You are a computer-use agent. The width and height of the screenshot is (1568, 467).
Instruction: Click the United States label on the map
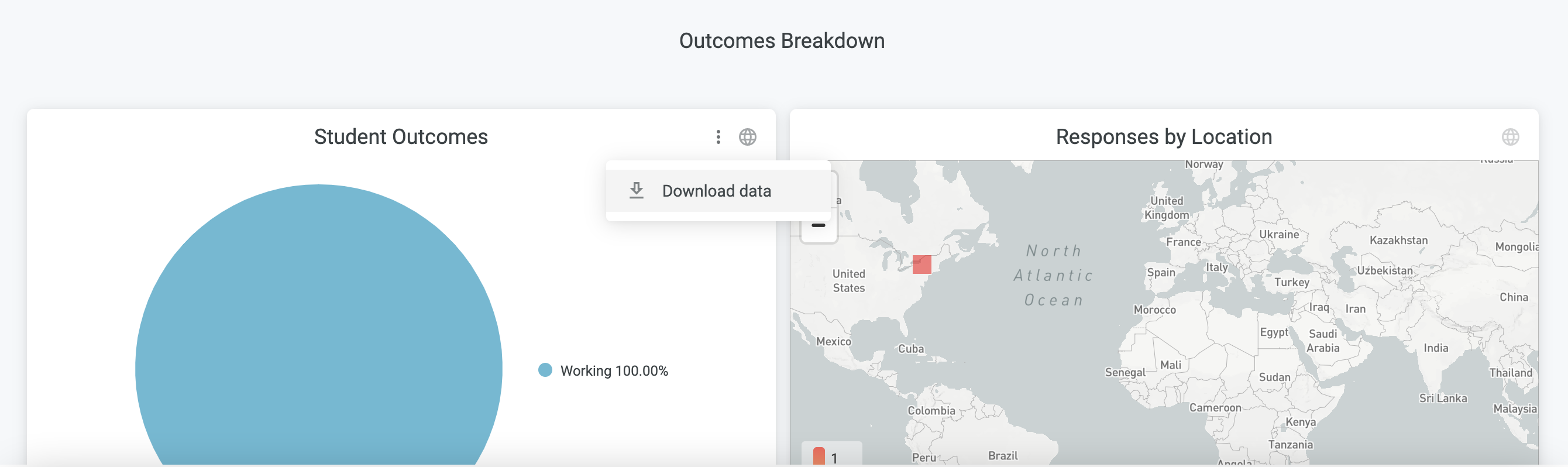click(848, 281)
